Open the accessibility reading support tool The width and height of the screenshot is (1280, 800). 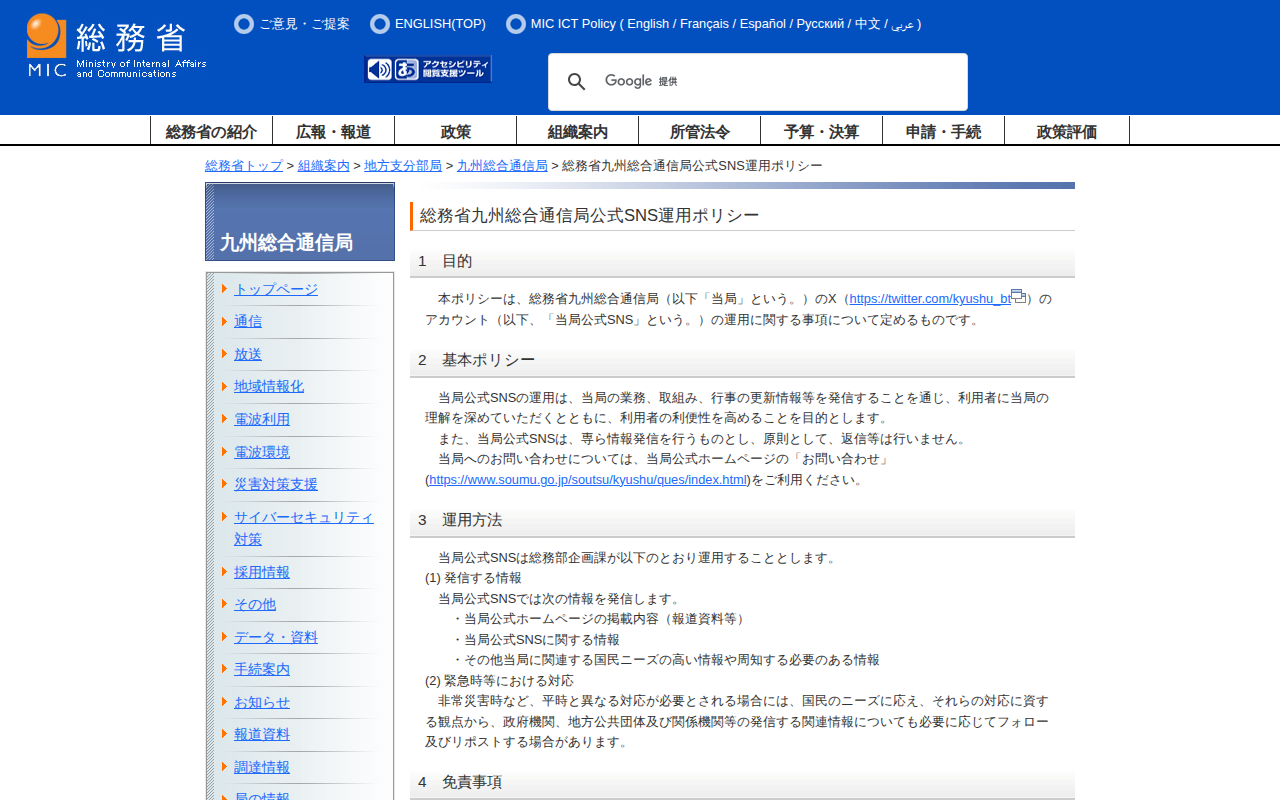point(428,69)
